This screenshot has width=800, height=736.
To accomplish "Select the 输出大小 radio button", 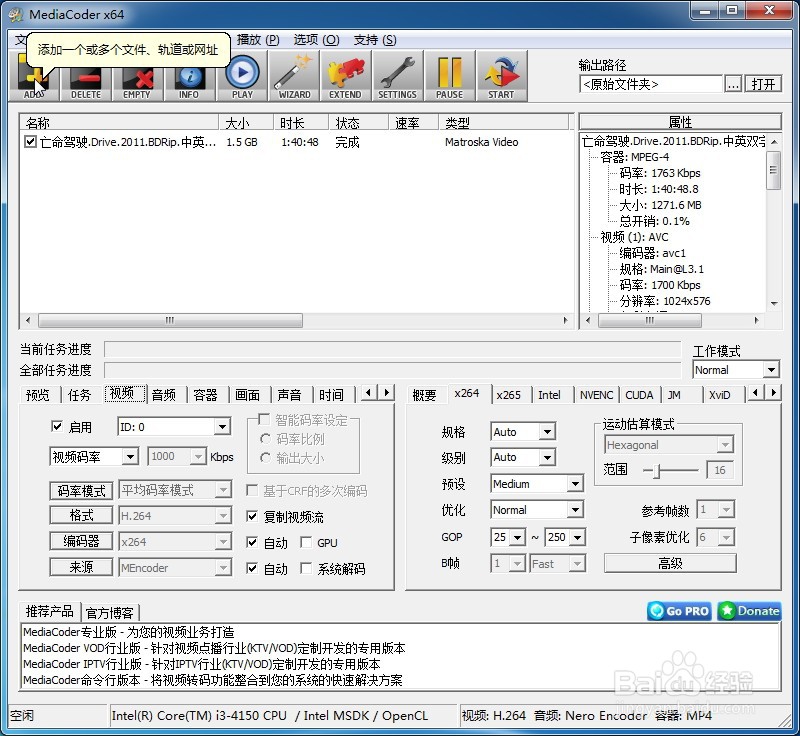I will point(265,458).
